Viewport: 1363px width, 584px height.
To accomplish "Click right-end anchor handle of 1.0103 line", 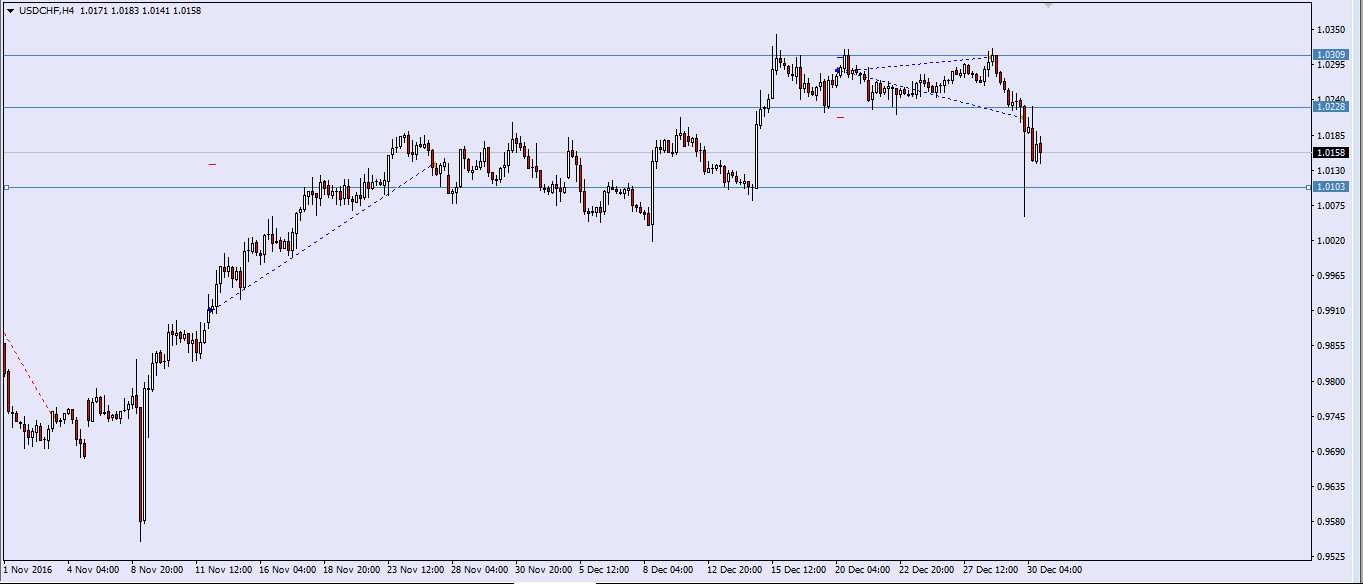I will pos(1309,187).
